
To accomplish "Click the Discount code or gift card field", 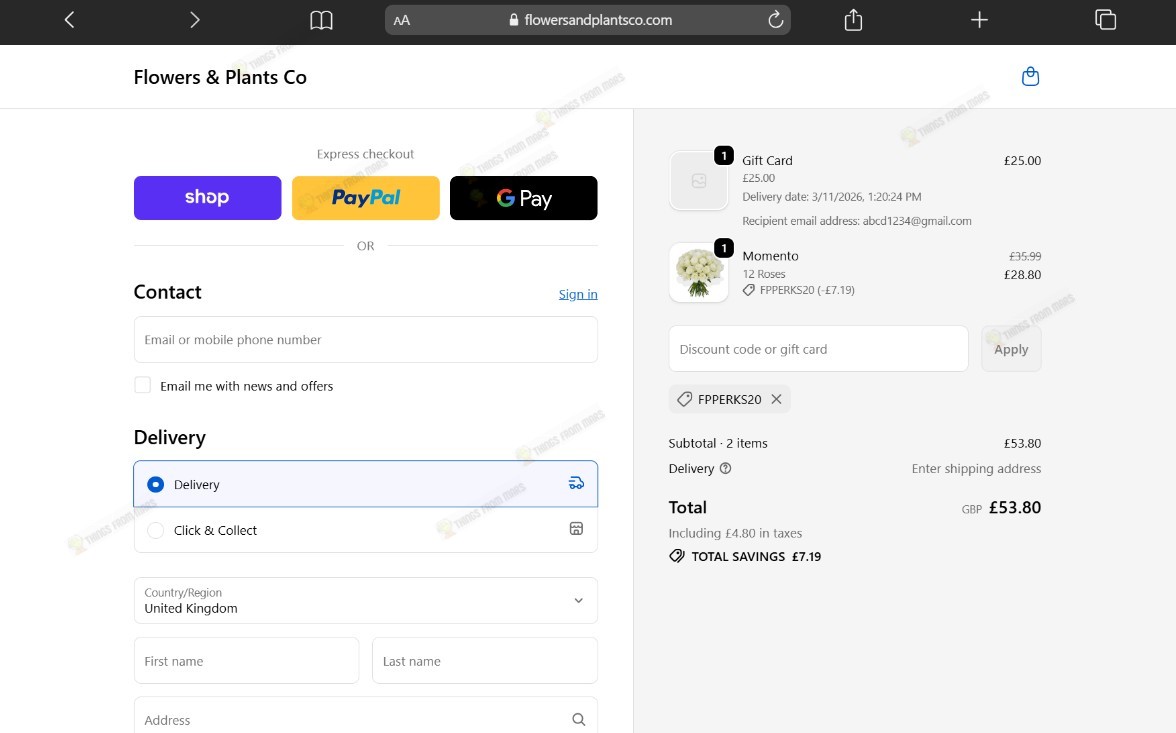I will click(818, 349).
